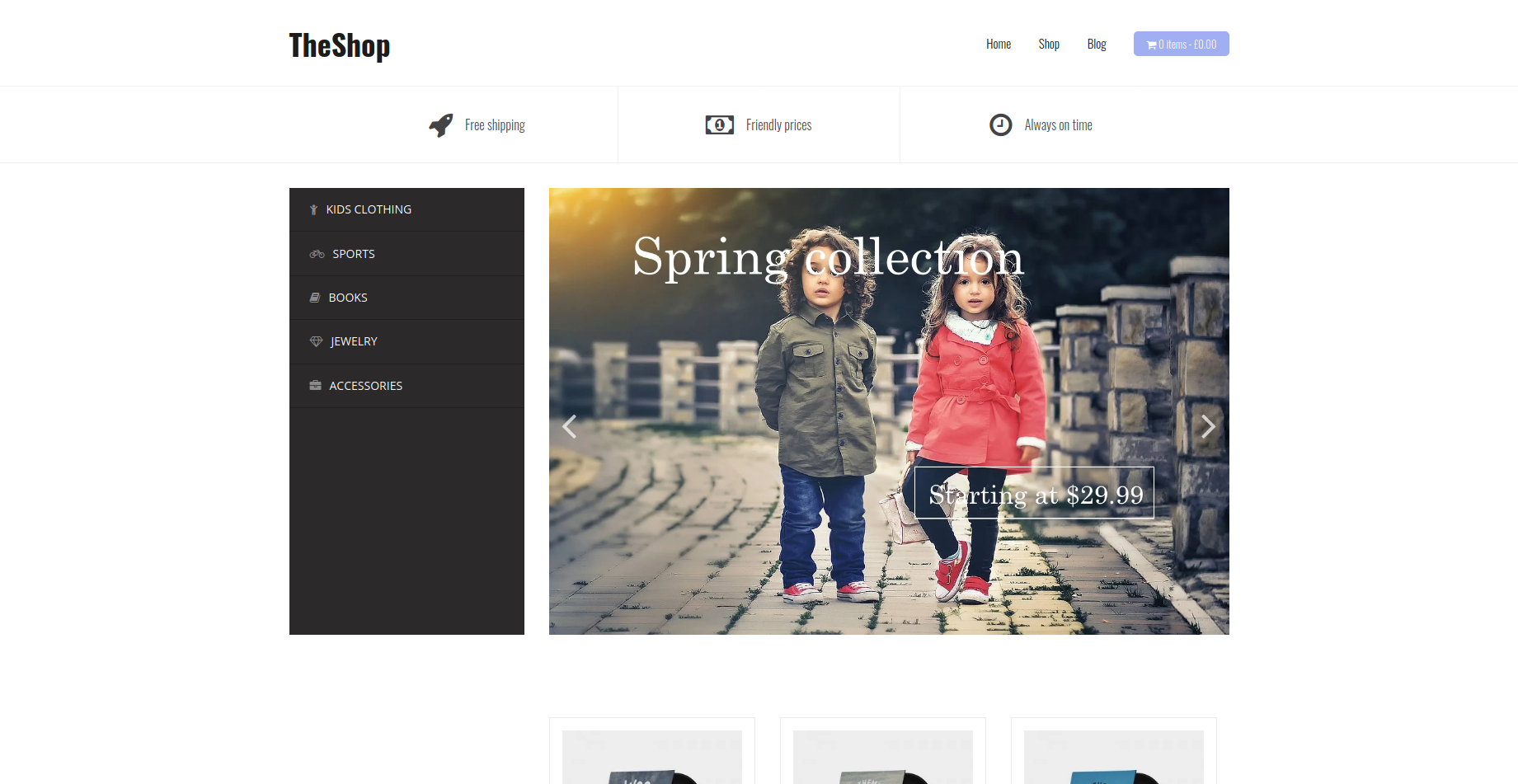Select the Sports category link
Image resolution: width=1518 pixels, height=784 pixels.
pos(354,254)
